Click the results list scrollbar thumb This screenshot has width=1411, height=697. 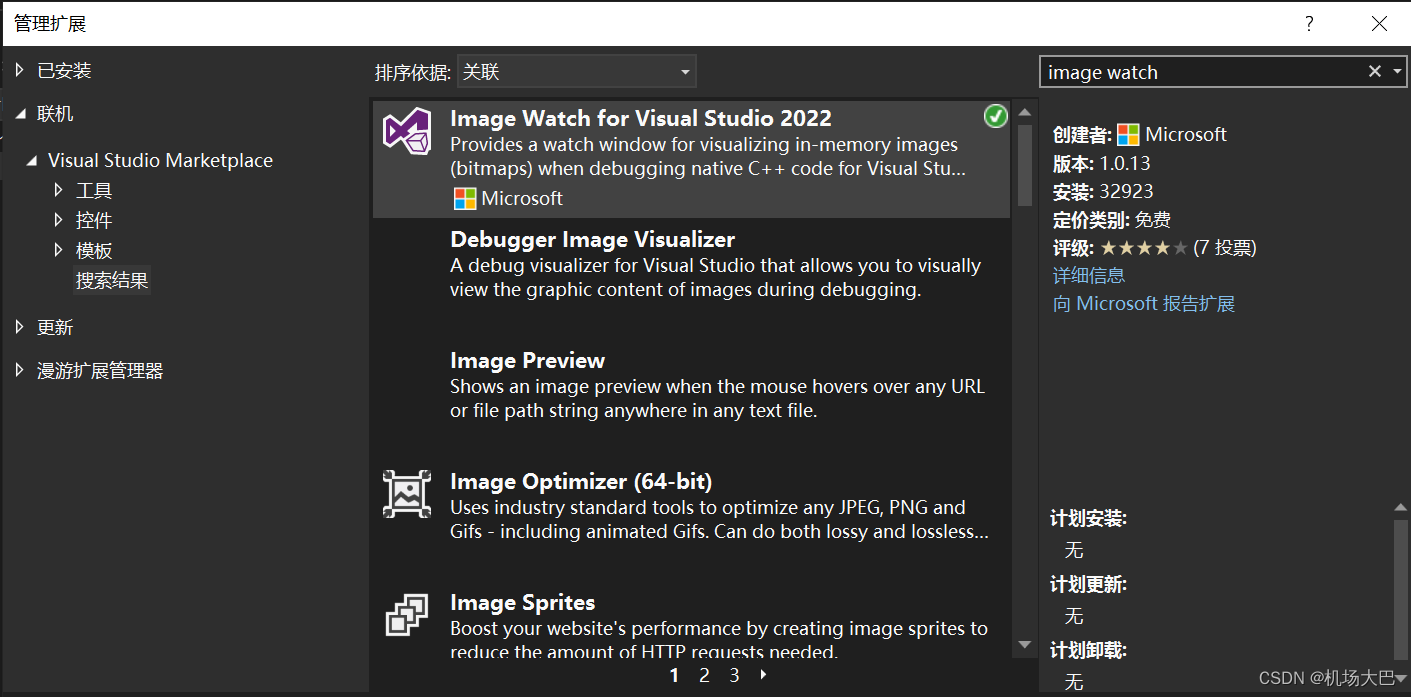click(1024, 164)
